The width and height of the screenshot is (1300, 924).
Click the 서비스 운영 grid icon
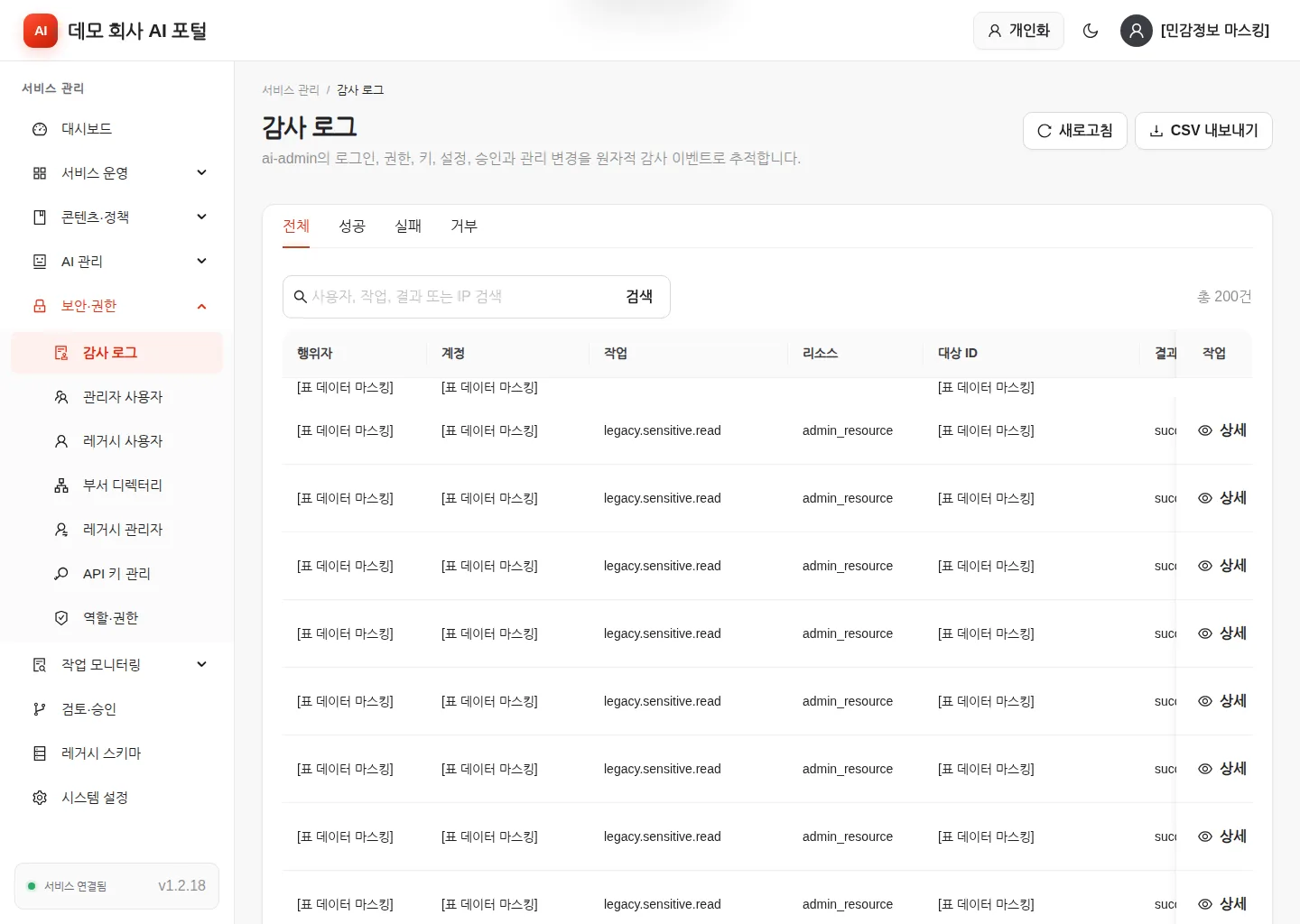(x=40, y=173)
